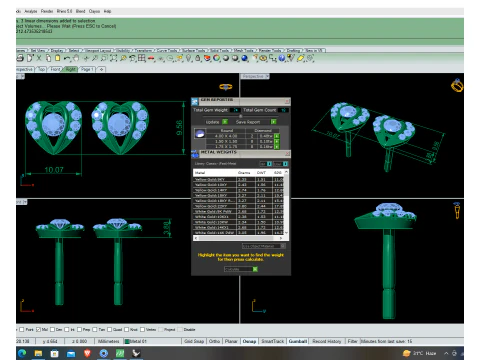This screenshot has width=480, height=360.
Task: Toggle the Int osnap checkbox
Action: [67, 330]
